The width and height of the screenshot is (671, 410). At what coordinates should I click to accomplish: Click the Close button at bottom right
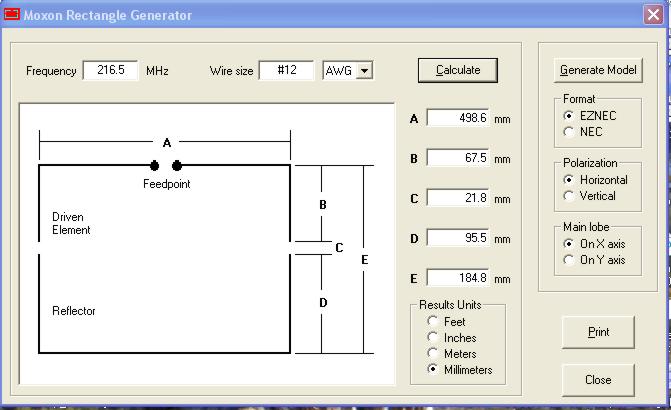(598, 380)
